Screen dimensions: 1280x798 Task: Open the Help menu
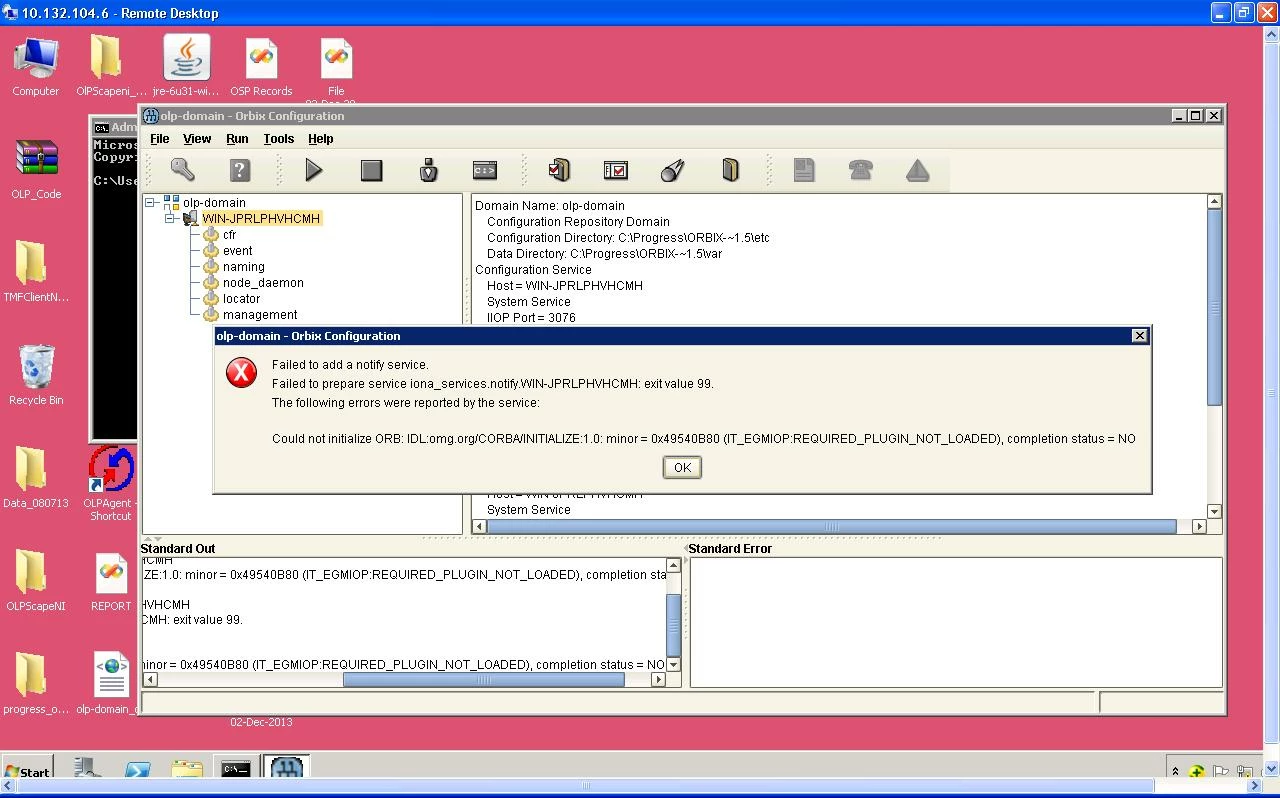[x=321, y=139]
